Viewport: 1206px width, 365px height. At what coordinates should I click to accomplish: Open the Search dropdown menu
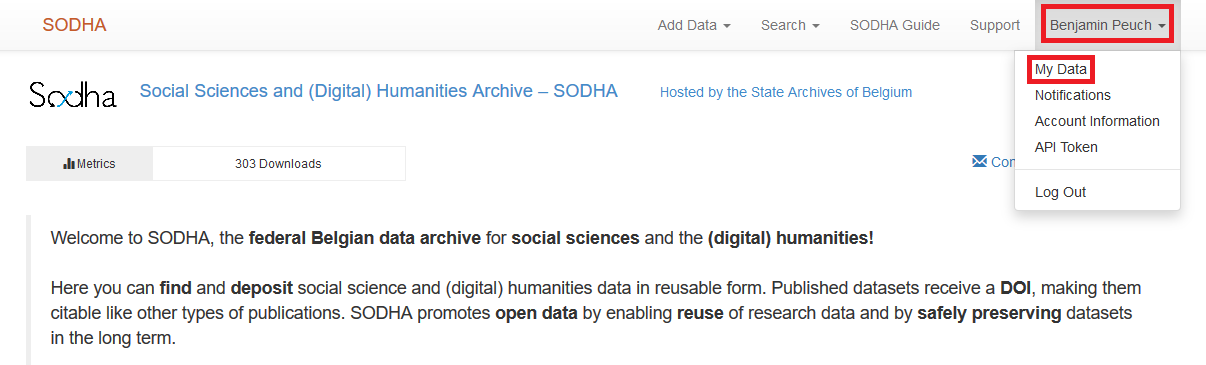coord(790,25)
